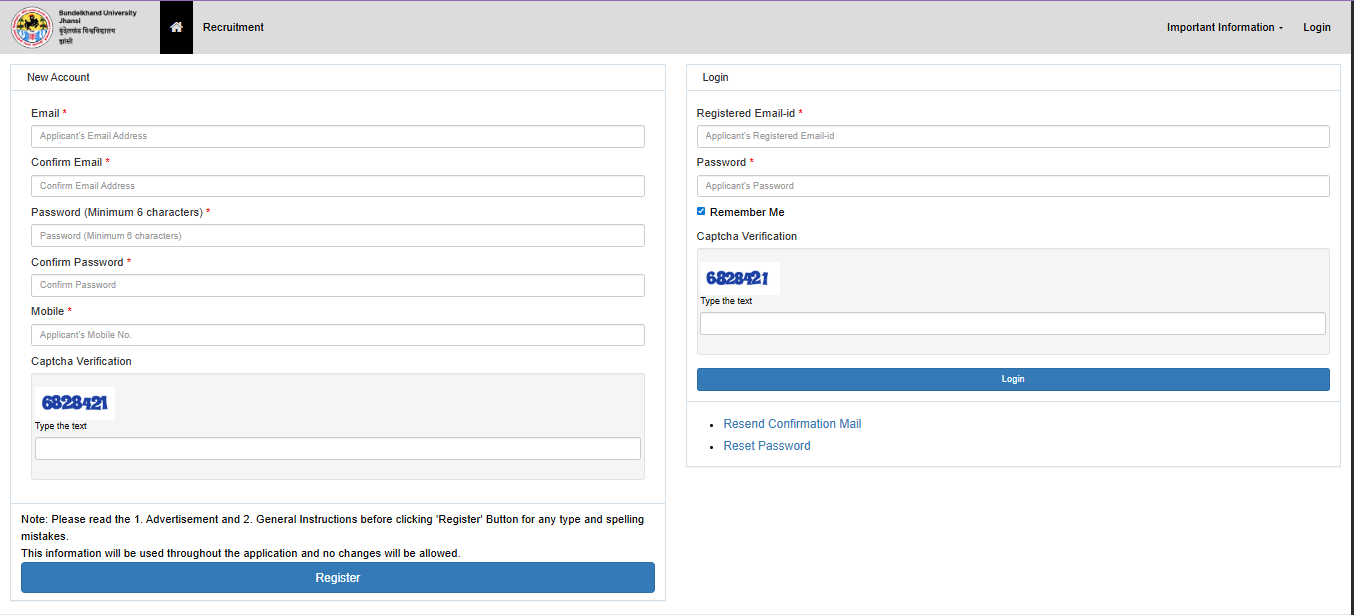The image size is (1354, 615).
Task: Click the registration captcha text box
Action: pyautogui.click(x=337, y=449)
